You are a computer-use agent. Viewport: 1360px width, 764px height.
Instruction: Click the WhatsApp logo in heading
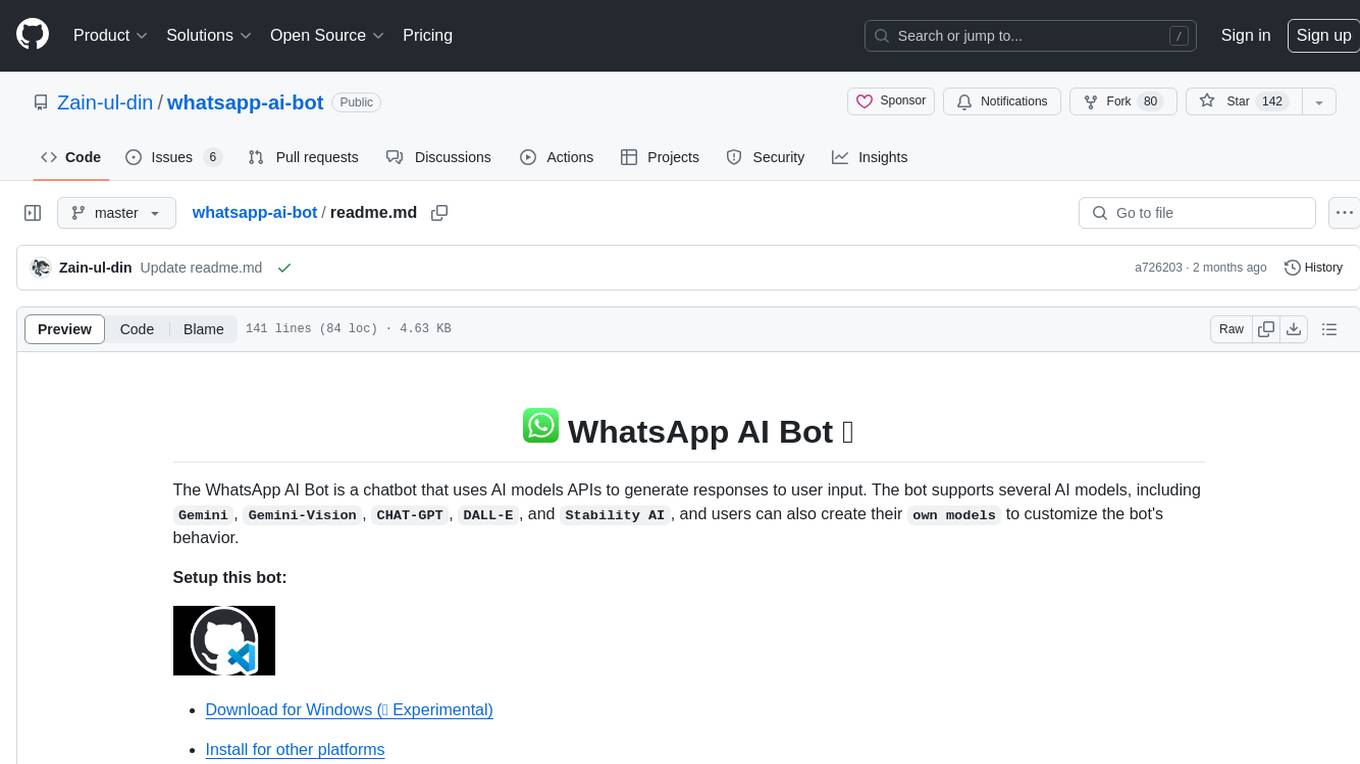(541, 425)
